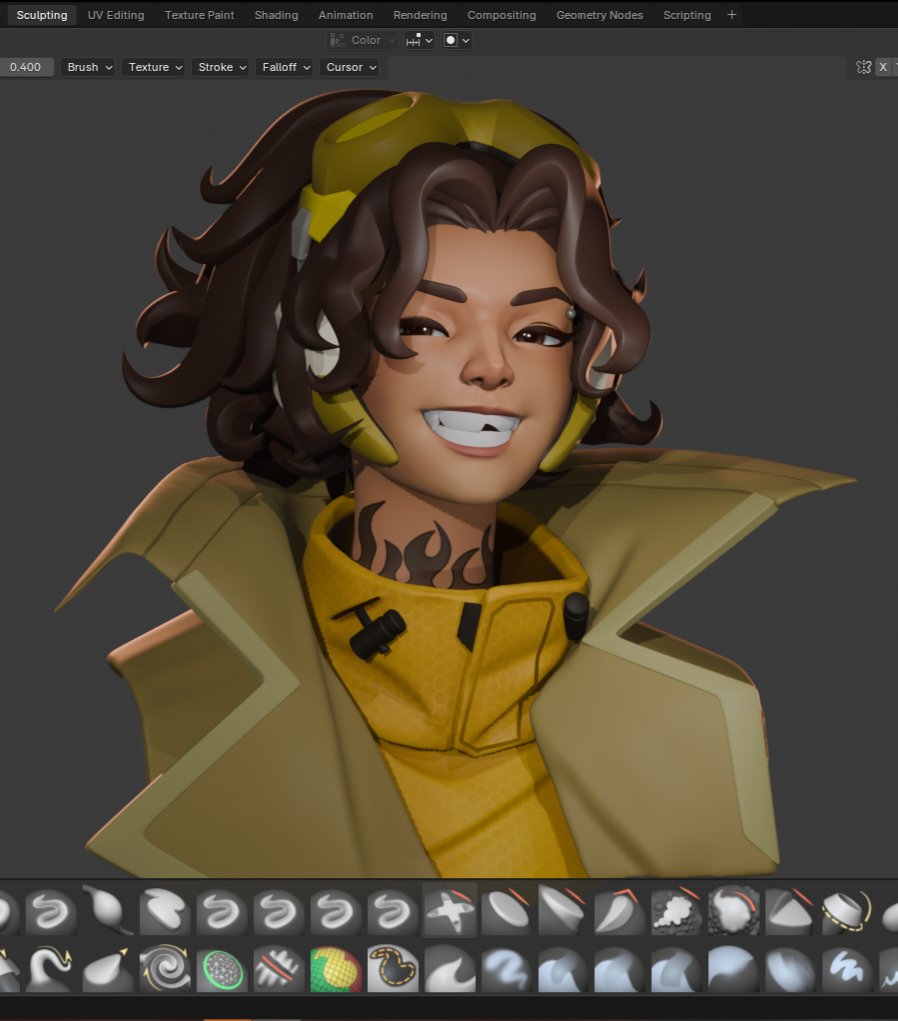This screenshot has width=898, height=1021.
Task: Select the Nudge brush with pointed tip arrow
Action: 108,968
